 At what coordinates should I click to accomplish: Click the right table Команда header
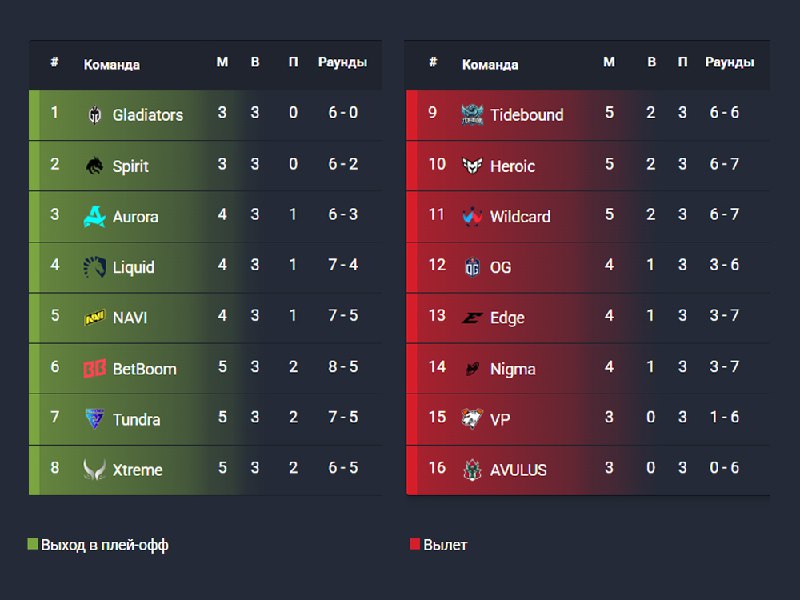pos(490,65)
